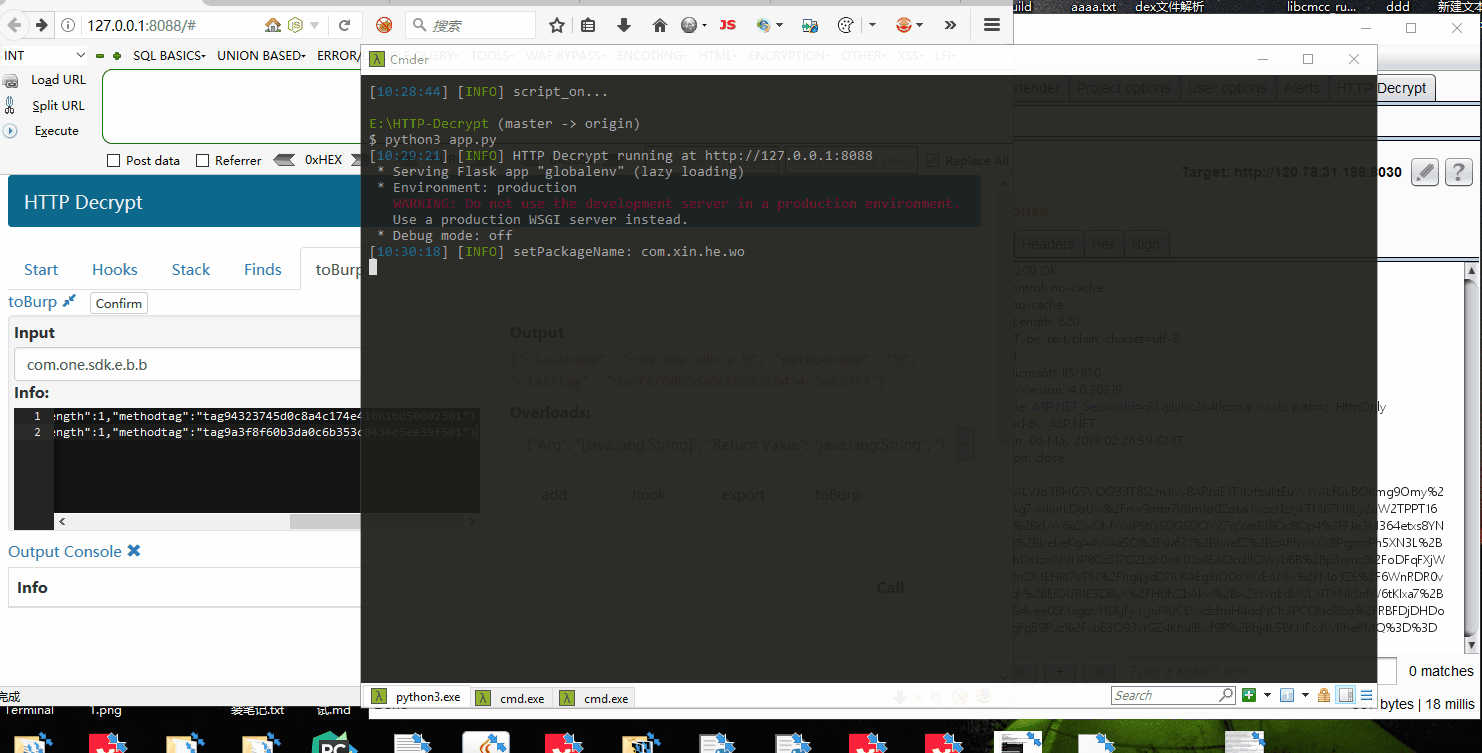Viewport: 1482px width, 753px height.
Task: Select the python3.exe console tab
Action: tap(416, 697)
